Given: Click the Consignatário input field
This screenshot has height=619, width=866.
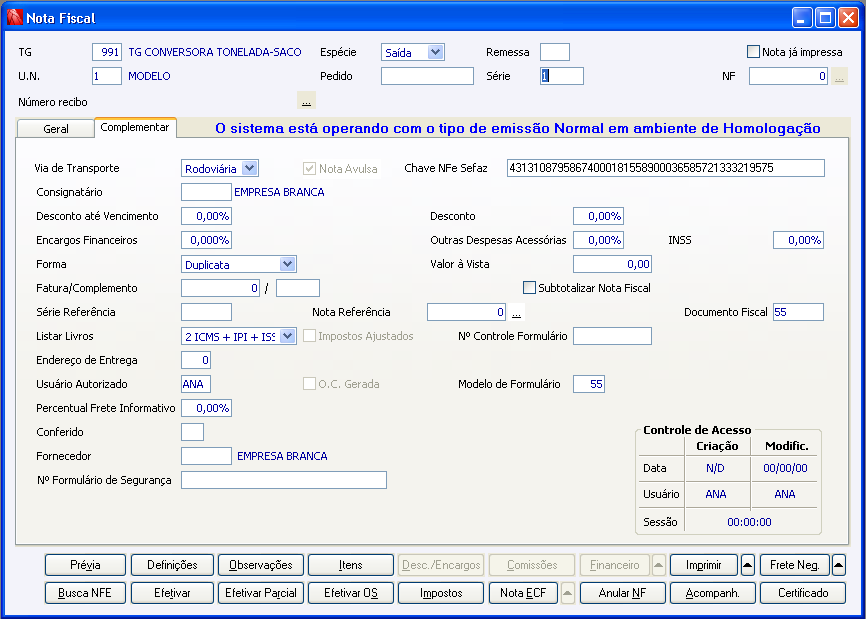Looking at the screenshot, I should [x=206, y=192].
